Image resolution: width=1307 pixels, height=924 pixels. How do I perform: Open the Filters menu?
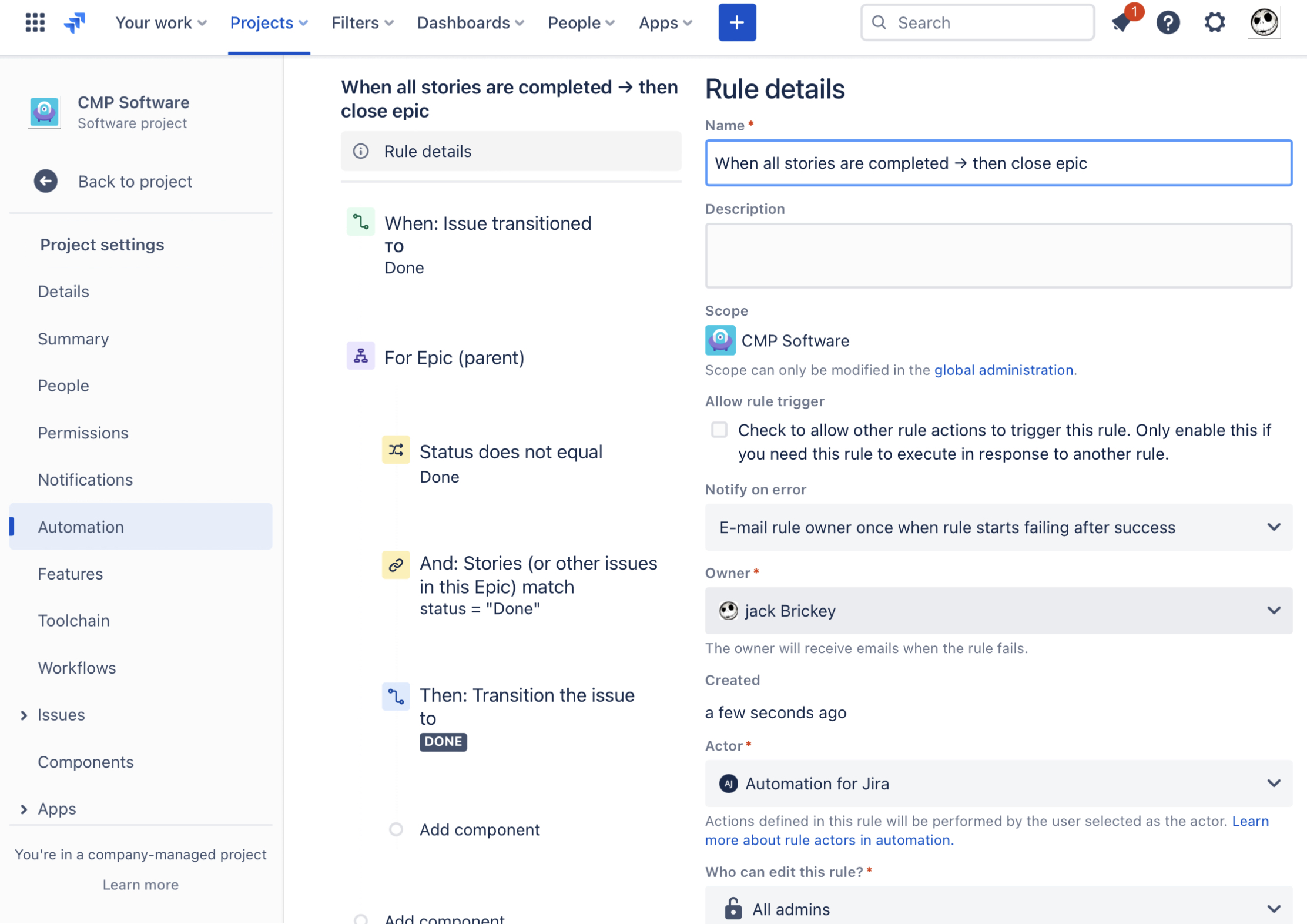[362, 22]
